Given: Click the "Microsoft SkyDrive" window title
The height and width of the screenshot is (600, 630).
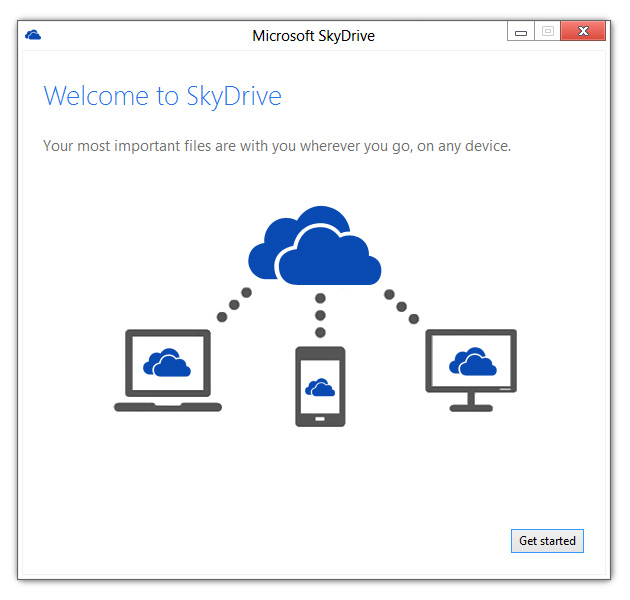Looking at the screenshot, I should pyautogui.click(x=313, y=36).
